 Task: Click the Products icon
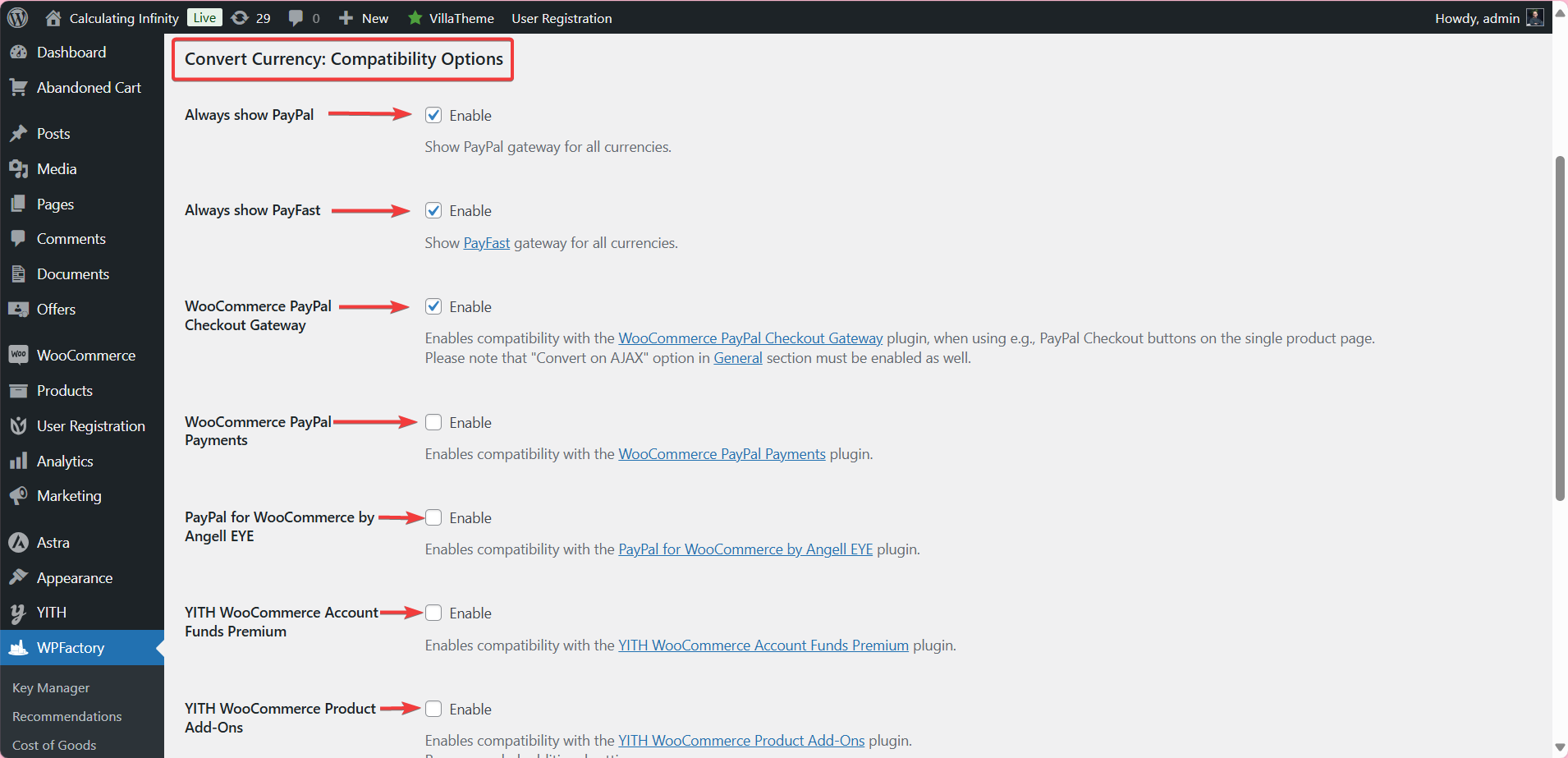coord(18,390)
